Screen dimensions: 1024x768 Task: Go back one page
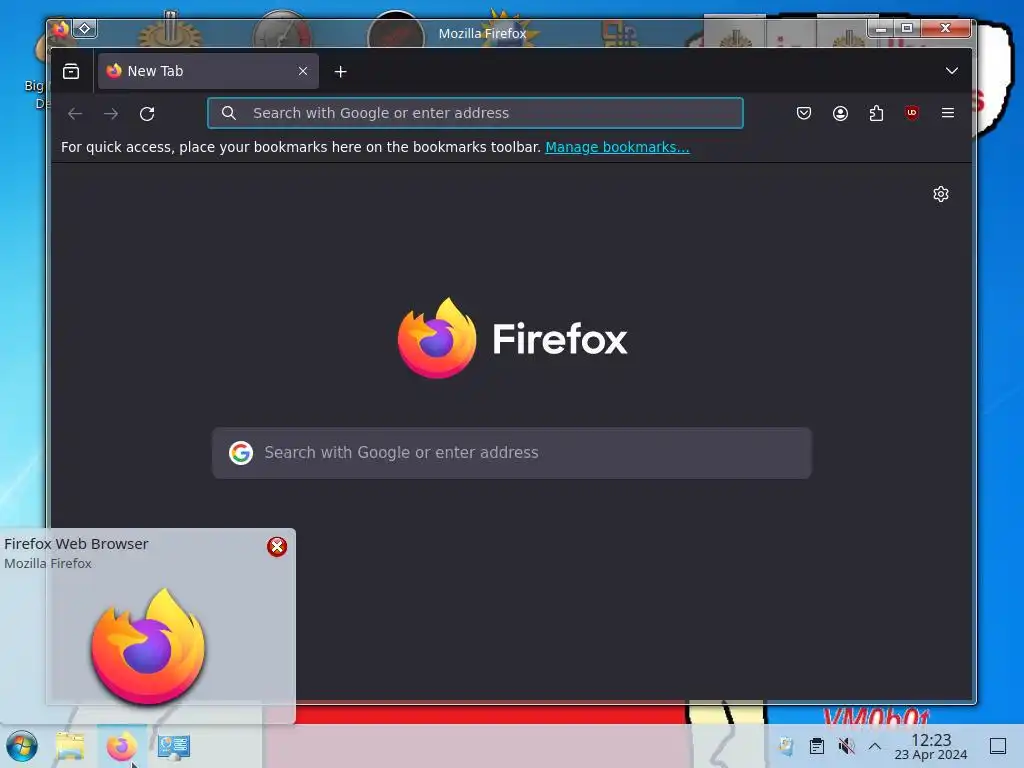coord(75,114)
